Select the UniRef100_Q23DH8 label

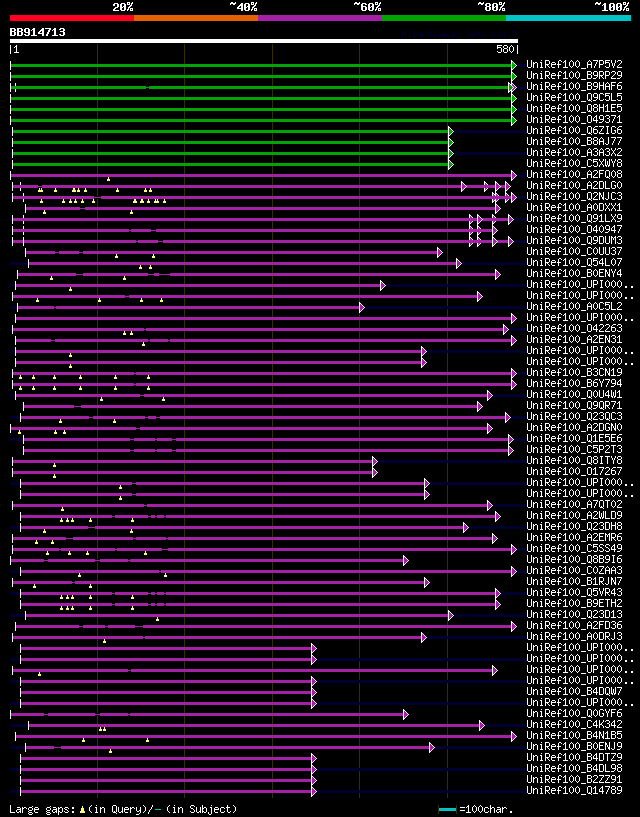pos(574,526)
